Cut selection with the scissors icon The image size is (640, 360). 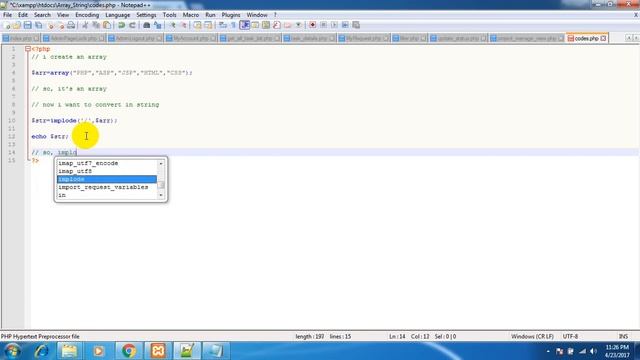click(x=85, y=25)
